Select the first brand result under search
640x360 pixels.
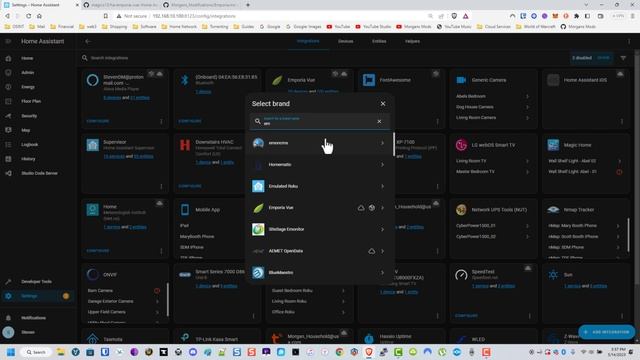coord(319,143)
